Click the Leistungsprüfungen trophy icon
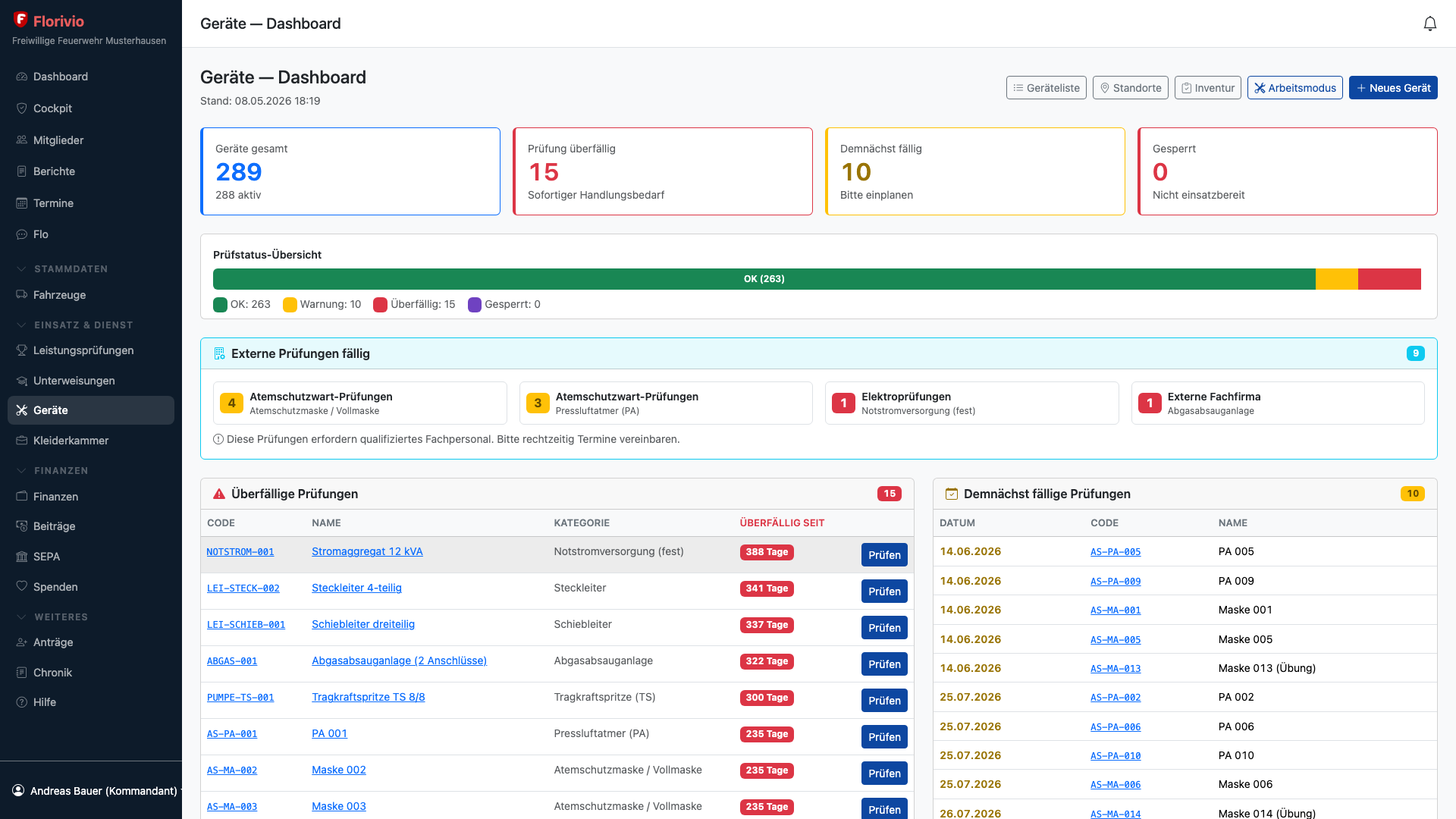1456x819 pixels. 22,350
